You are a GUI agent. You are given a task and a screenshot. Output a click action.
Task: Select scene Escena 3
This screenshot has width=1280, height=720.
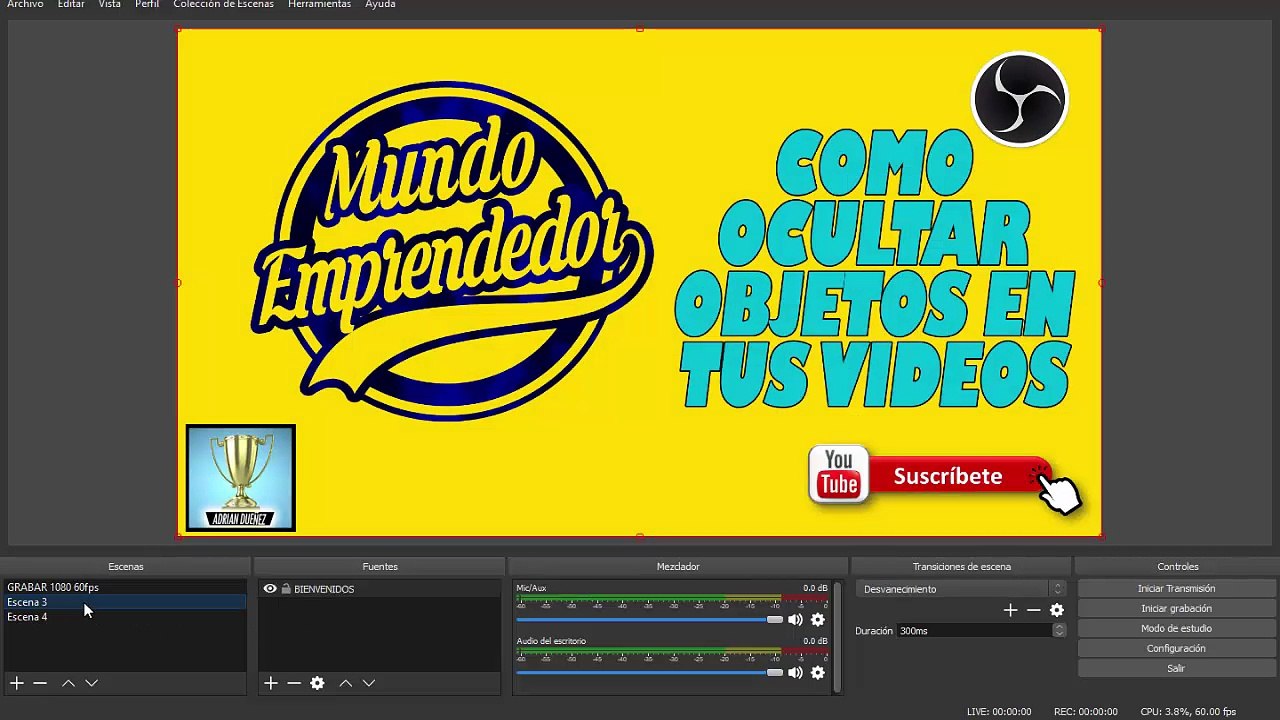click(125, 602)
